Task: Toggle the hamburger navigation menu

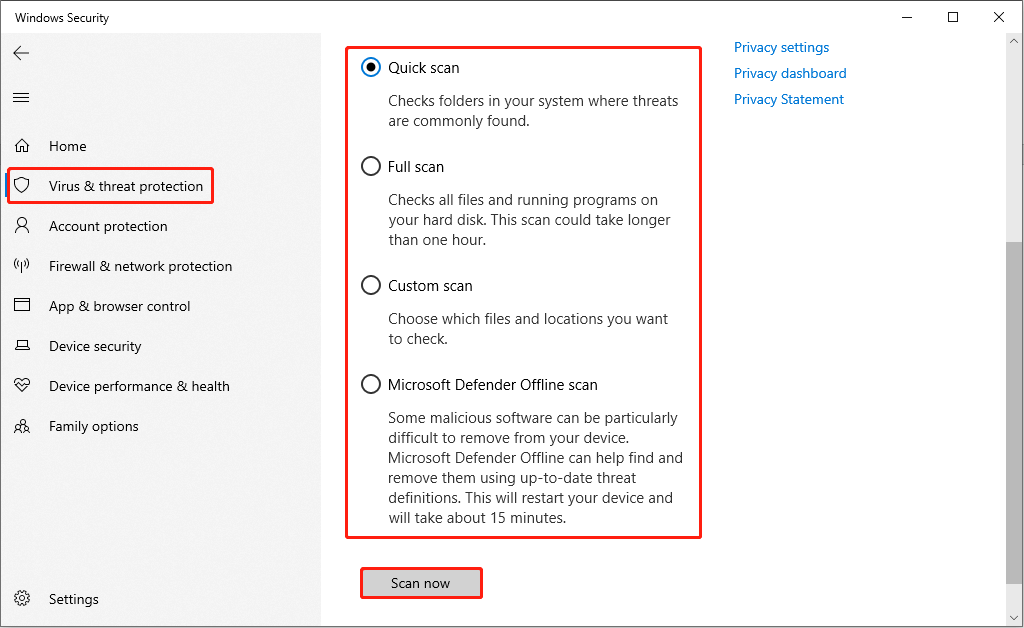Action: [21, 97]
